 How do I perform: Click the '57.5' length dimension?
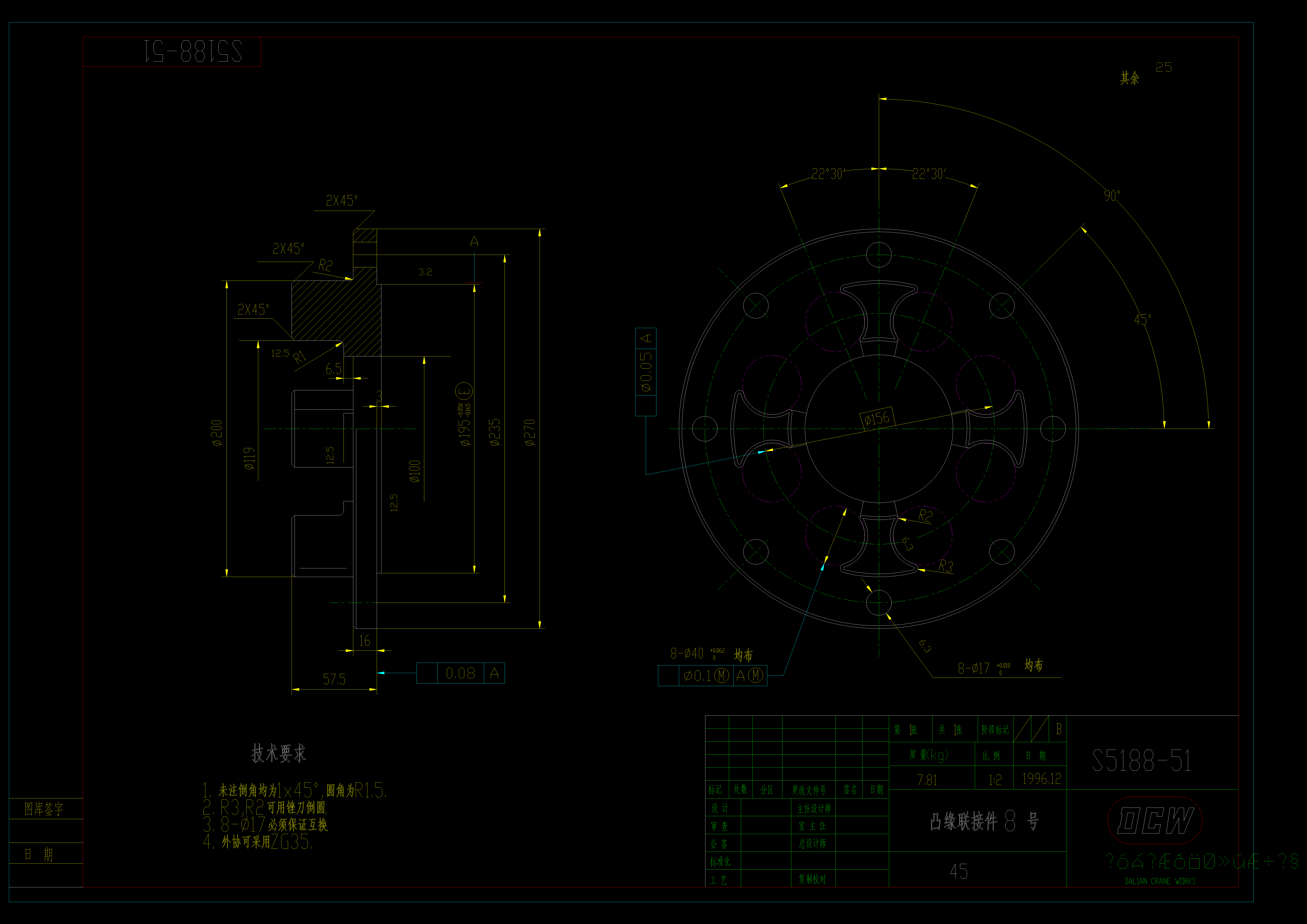(x=334, y=679)
